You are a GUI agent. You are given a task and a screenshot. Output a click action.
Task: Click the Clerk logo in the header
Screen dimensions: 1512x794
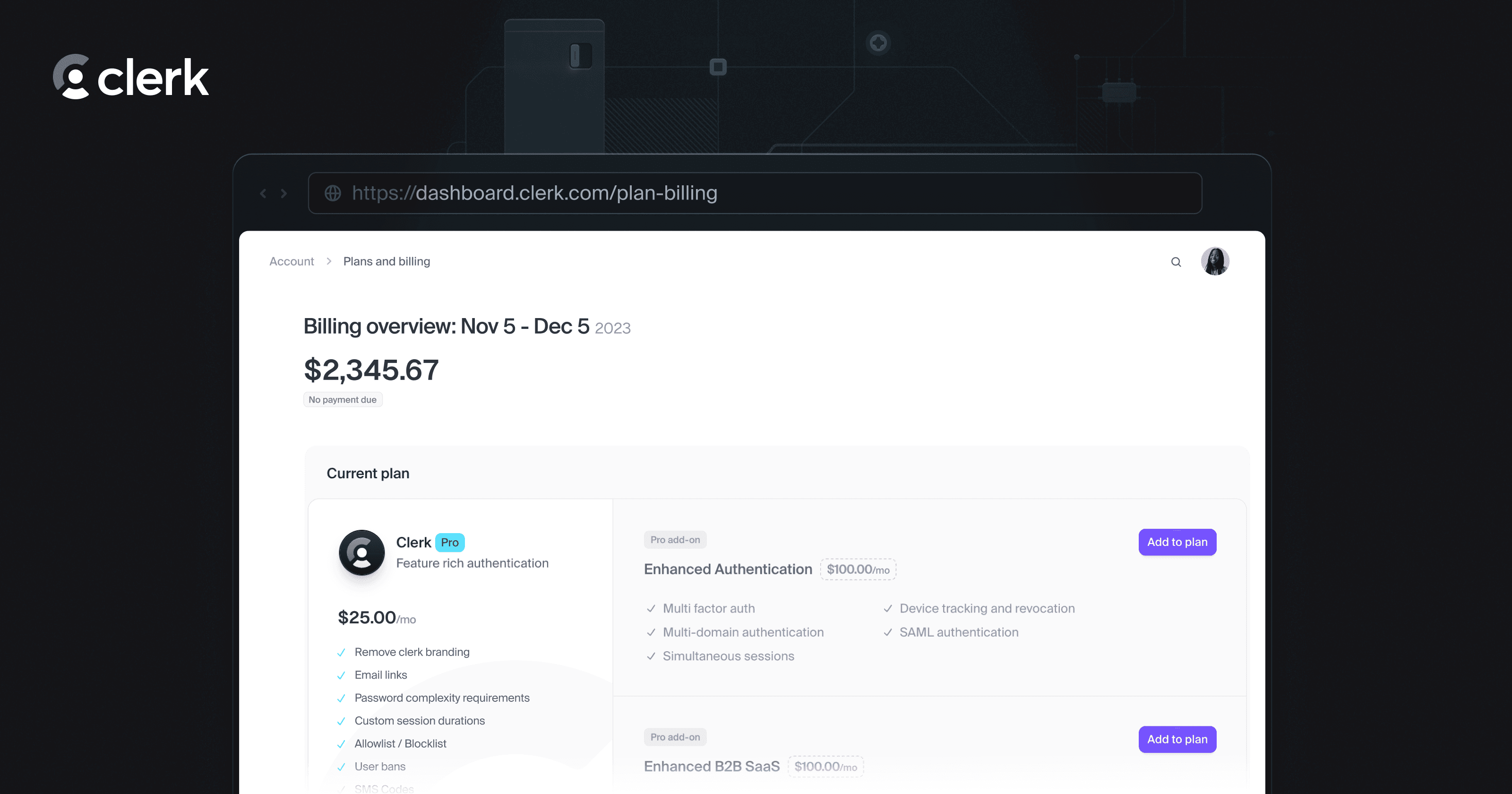point(131,77)
